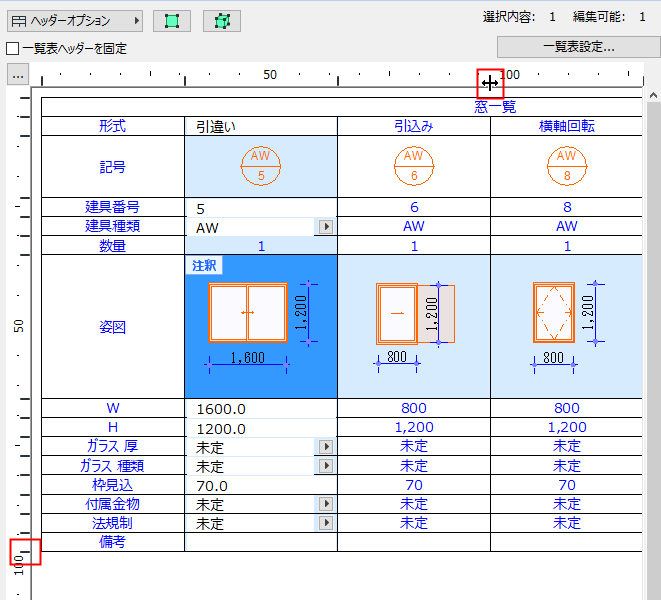661x600 pixels.
Task: Expand the ガラス 厚 dropdown arrow
Action: 325,447
